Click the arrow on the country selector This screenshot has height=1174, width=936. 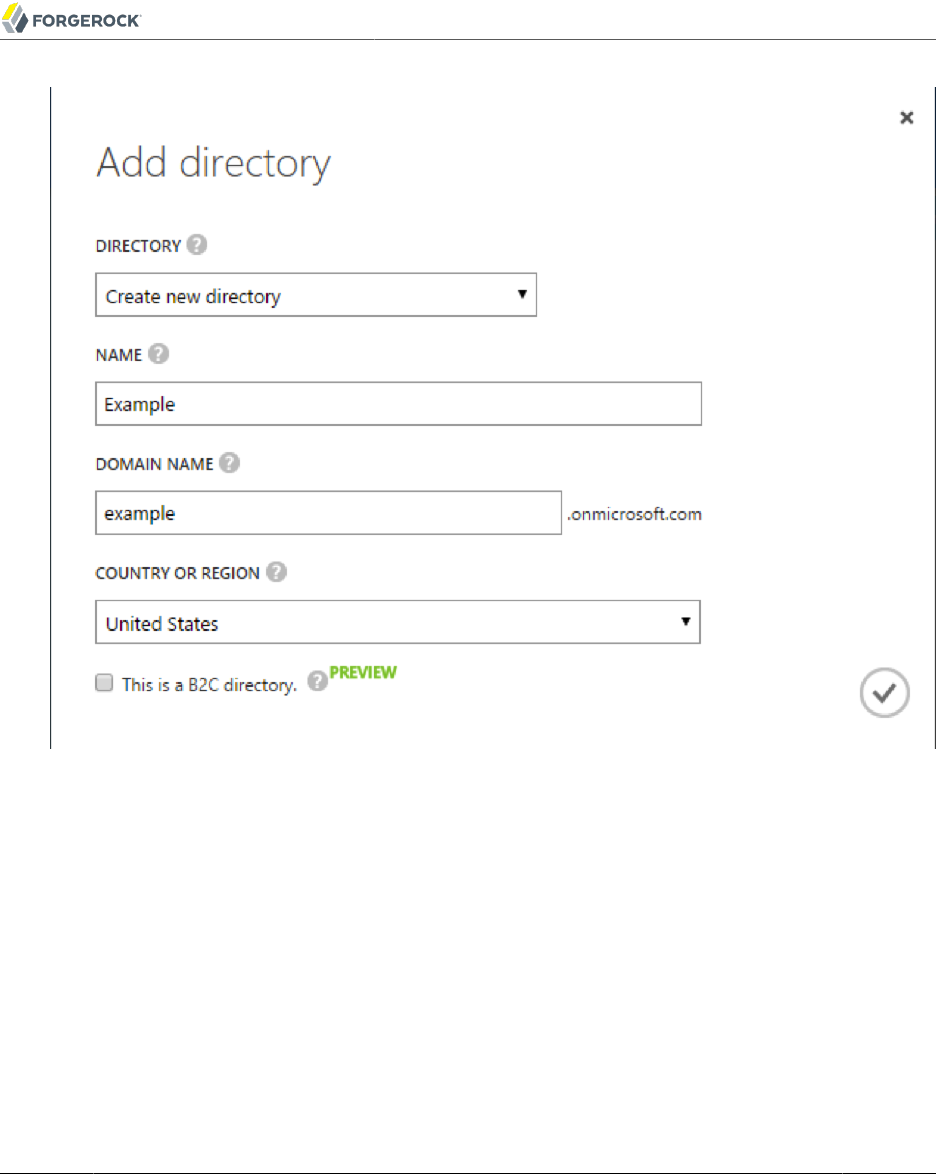[x=685, y=621]
